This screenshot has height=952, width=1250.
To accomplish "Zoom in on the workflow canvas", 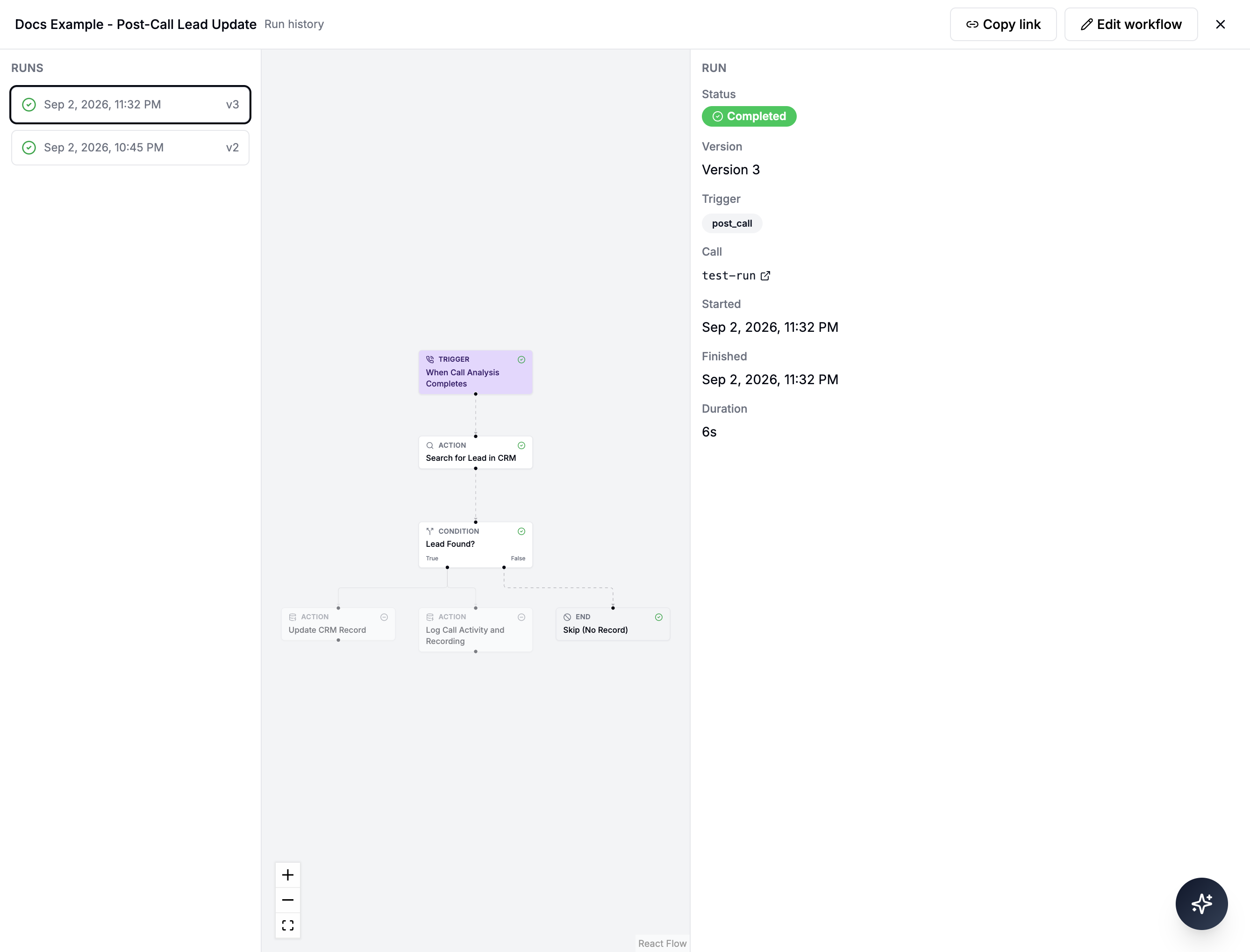I will pos(288,875).
